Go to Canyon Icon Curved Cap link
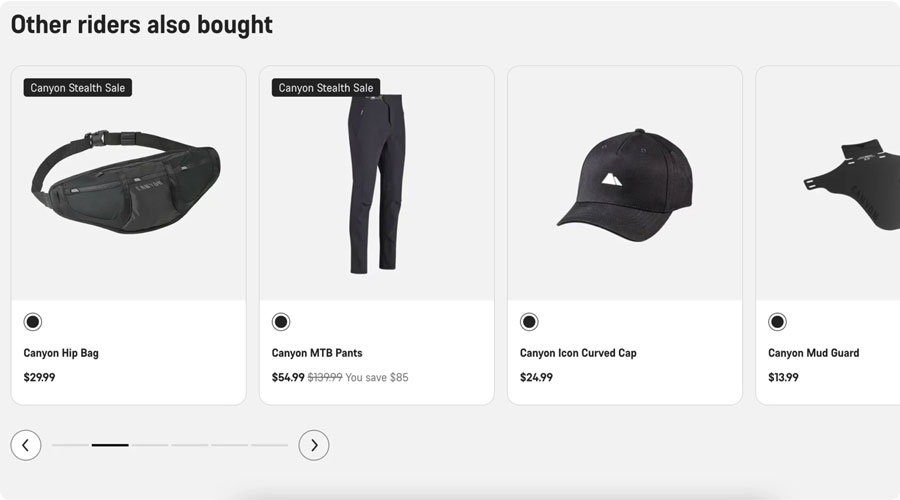This screenshot has width=900, height=500. tap(578, 353)
